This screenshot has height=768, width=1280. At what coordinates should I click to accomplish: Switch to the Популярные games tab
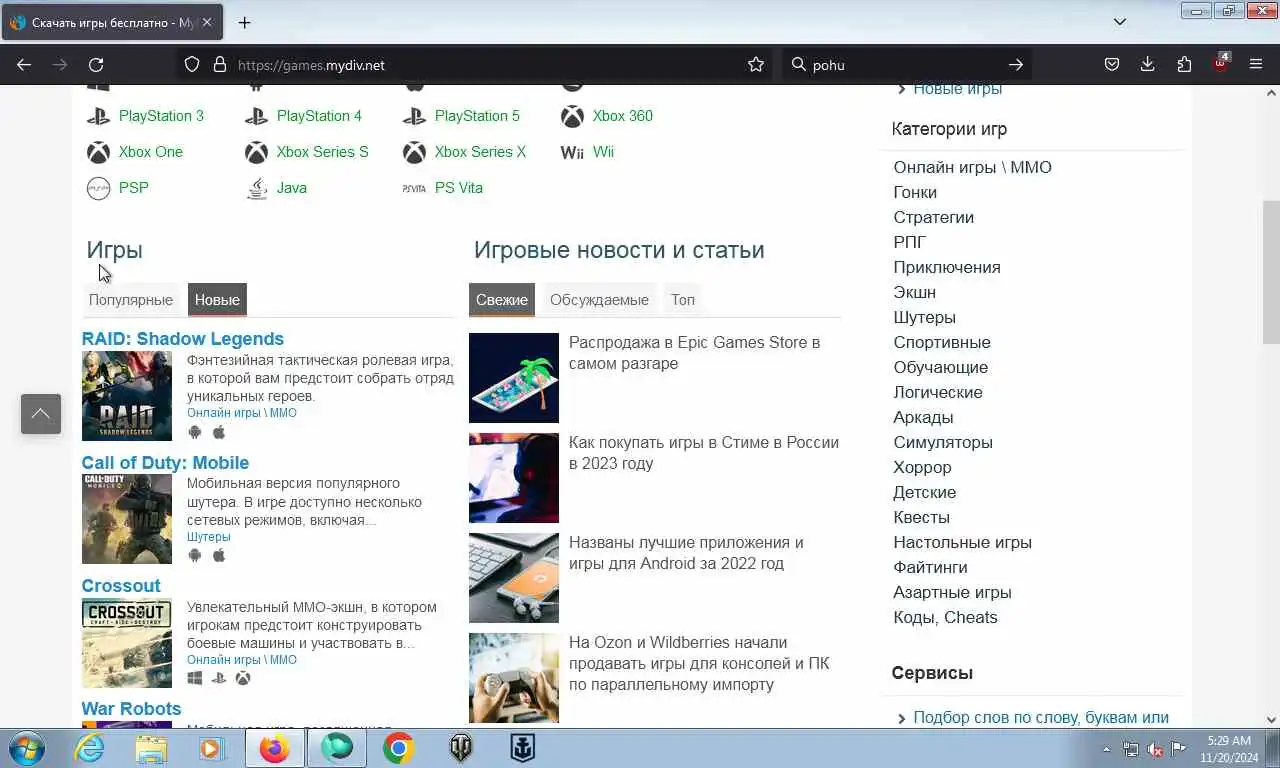[x=130, y=300]
